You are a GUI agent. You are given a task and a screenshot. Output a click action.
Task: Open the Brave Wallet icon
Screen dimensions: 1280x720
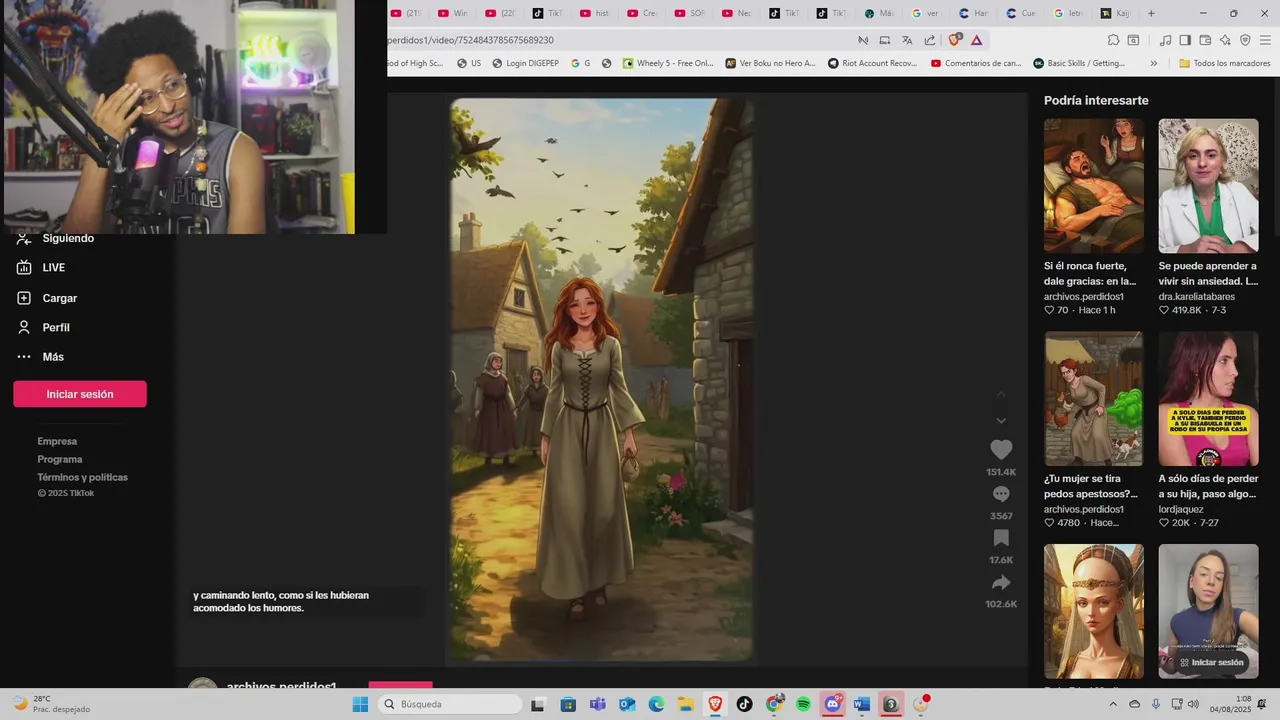click(1205, 40)
